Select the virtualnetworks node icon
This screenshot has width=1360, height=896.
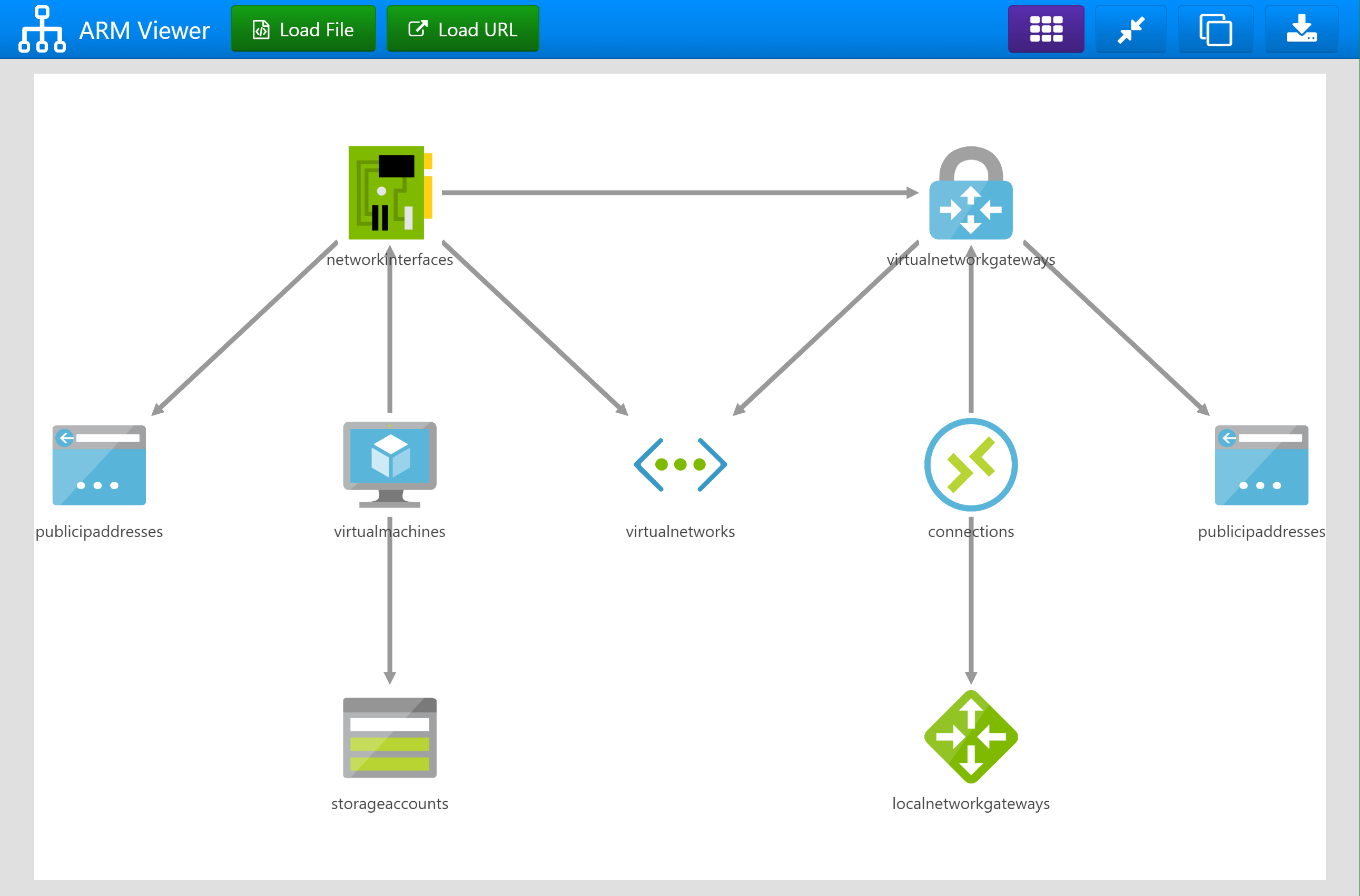click(679, 464)
